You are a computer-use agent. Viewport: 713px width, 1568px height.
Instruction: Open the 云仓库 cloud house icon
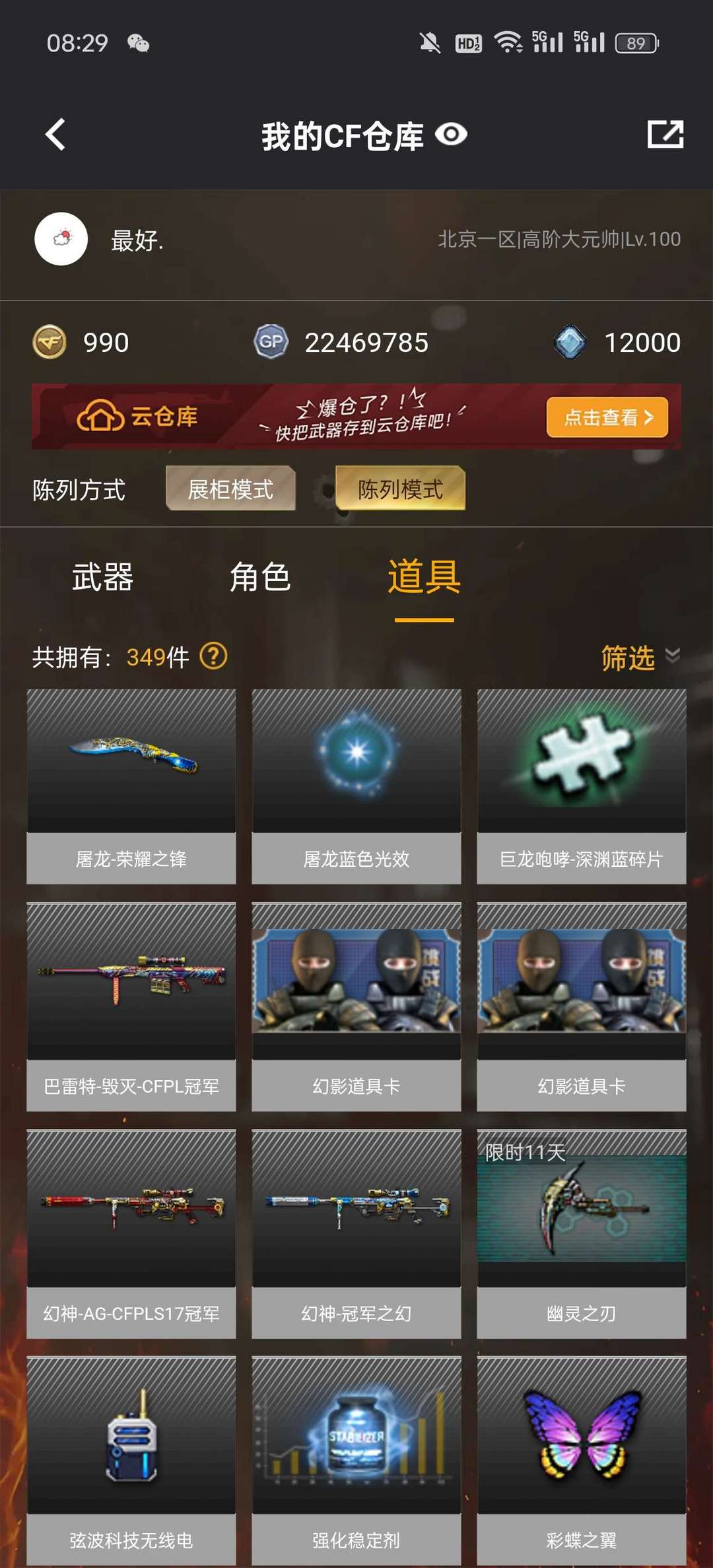(100, 416)
